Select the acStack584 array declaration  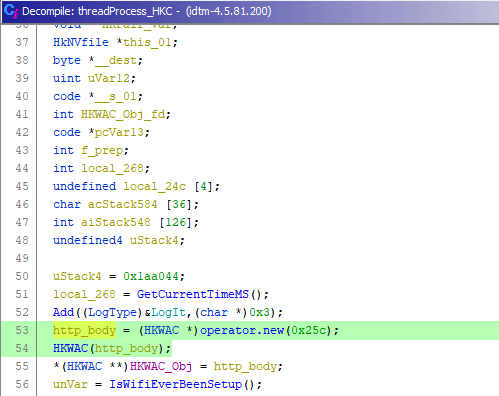[122, 204]
